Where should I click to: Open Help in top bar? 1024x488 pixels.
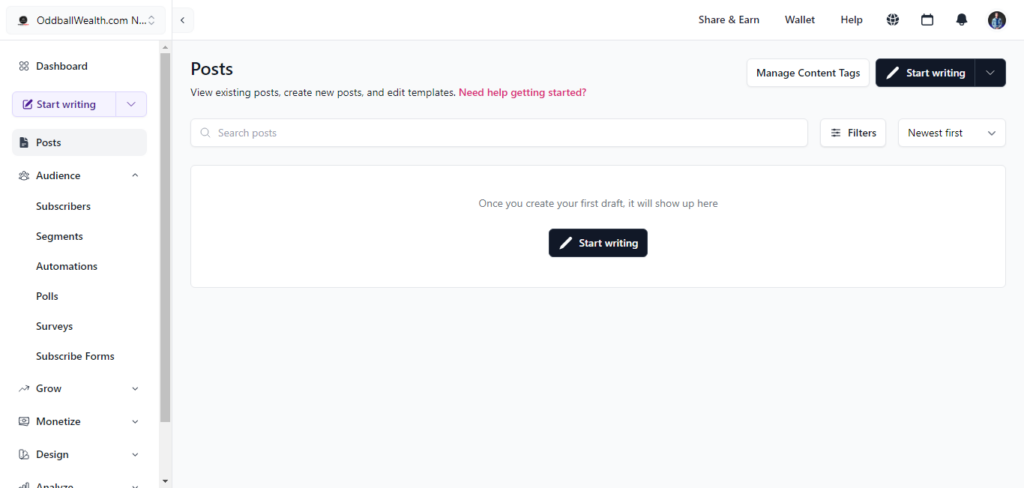[x=852, y=20]
